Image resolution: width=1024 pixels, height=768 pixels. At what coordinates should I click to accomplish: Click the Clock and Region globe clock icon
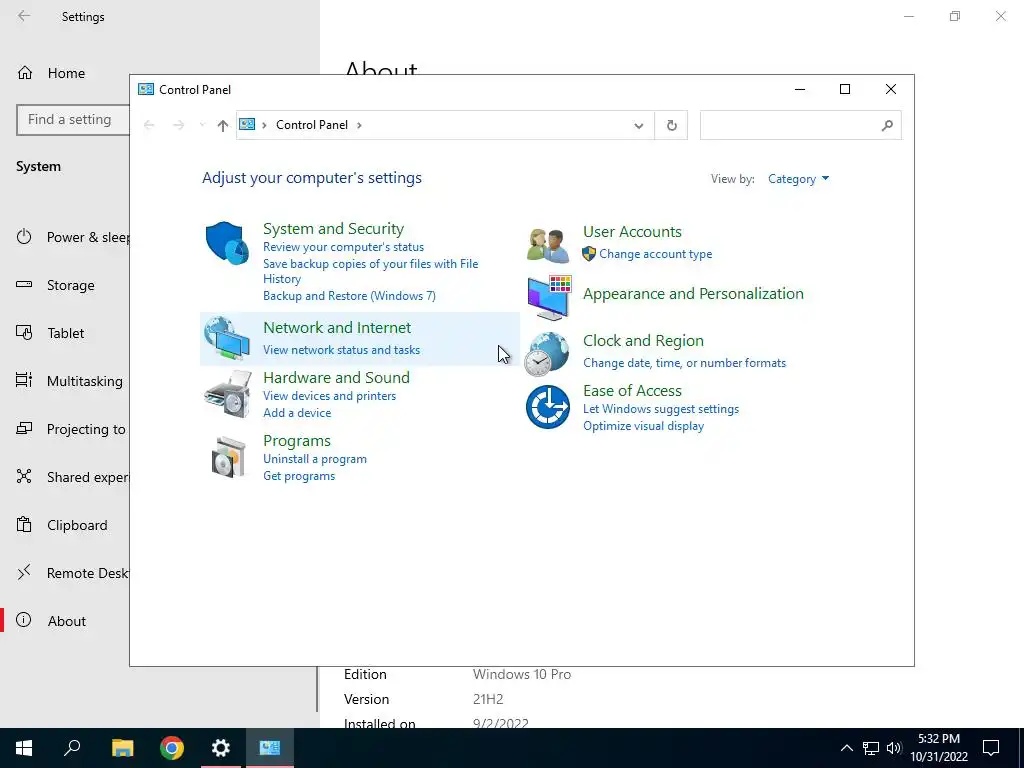point(547,354)
